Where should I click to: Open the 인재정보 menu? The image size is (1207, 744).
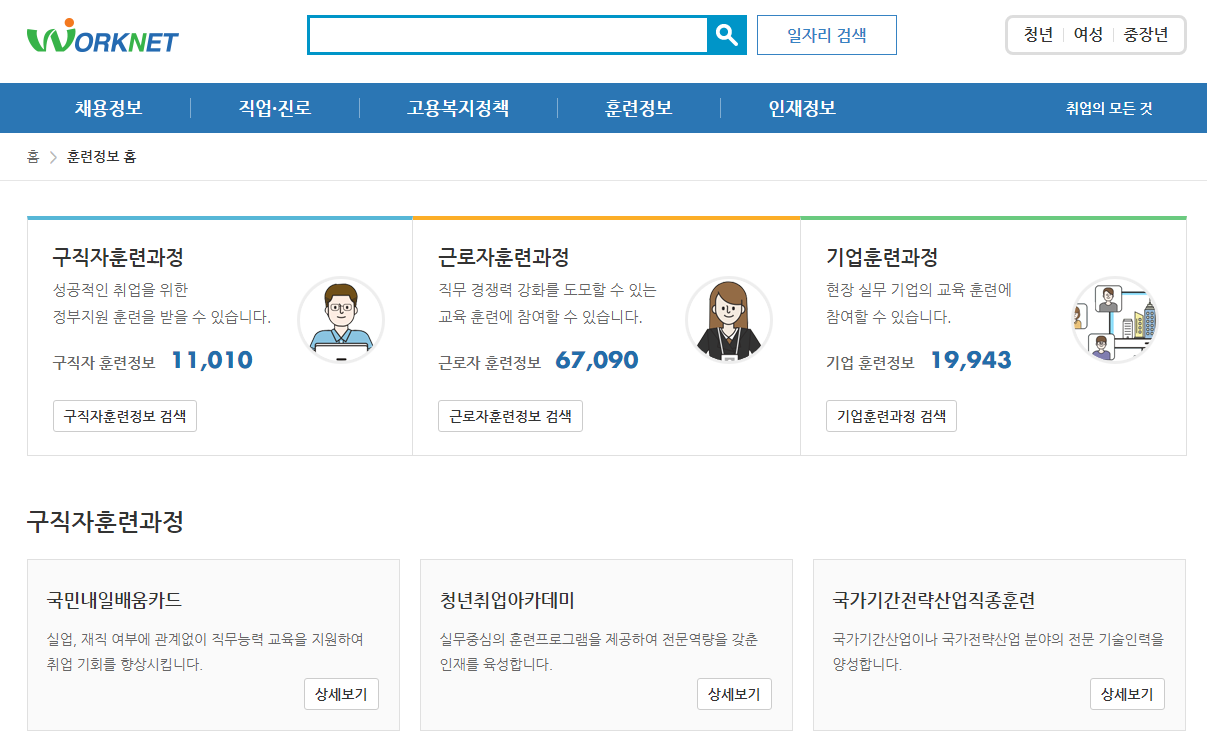pyautogui.click(x=800, y=107)
